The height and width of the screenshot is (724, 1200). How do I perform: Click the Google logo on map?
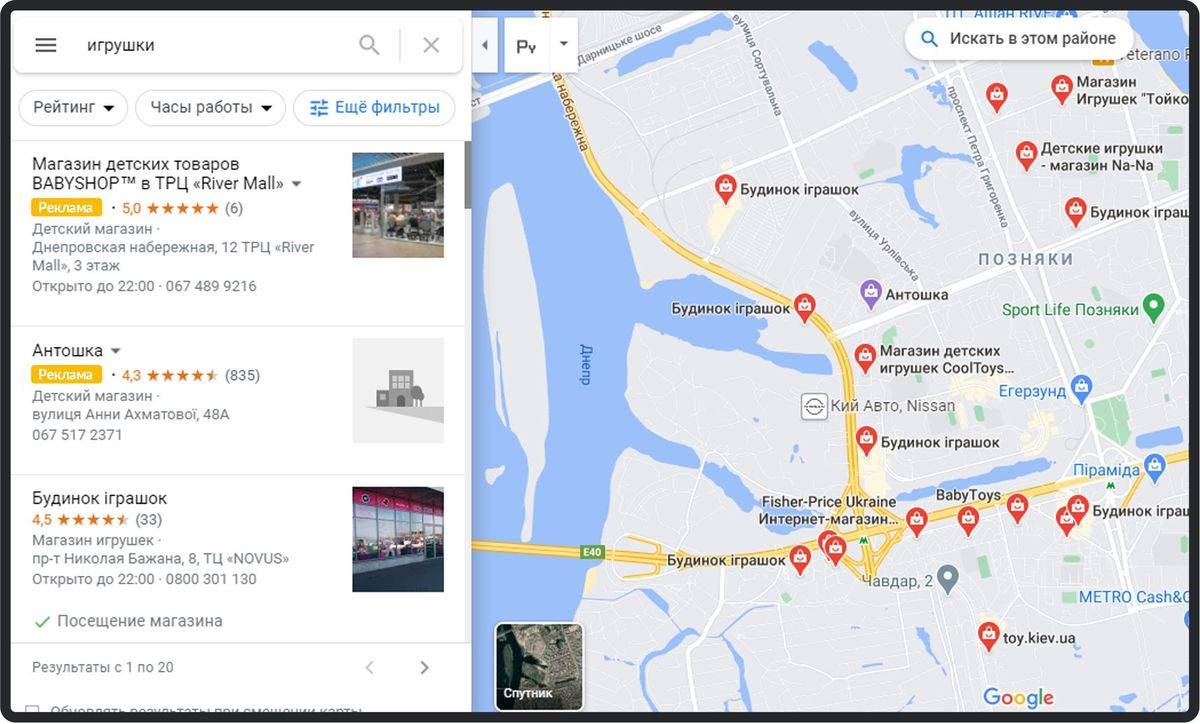[1018, 697]
